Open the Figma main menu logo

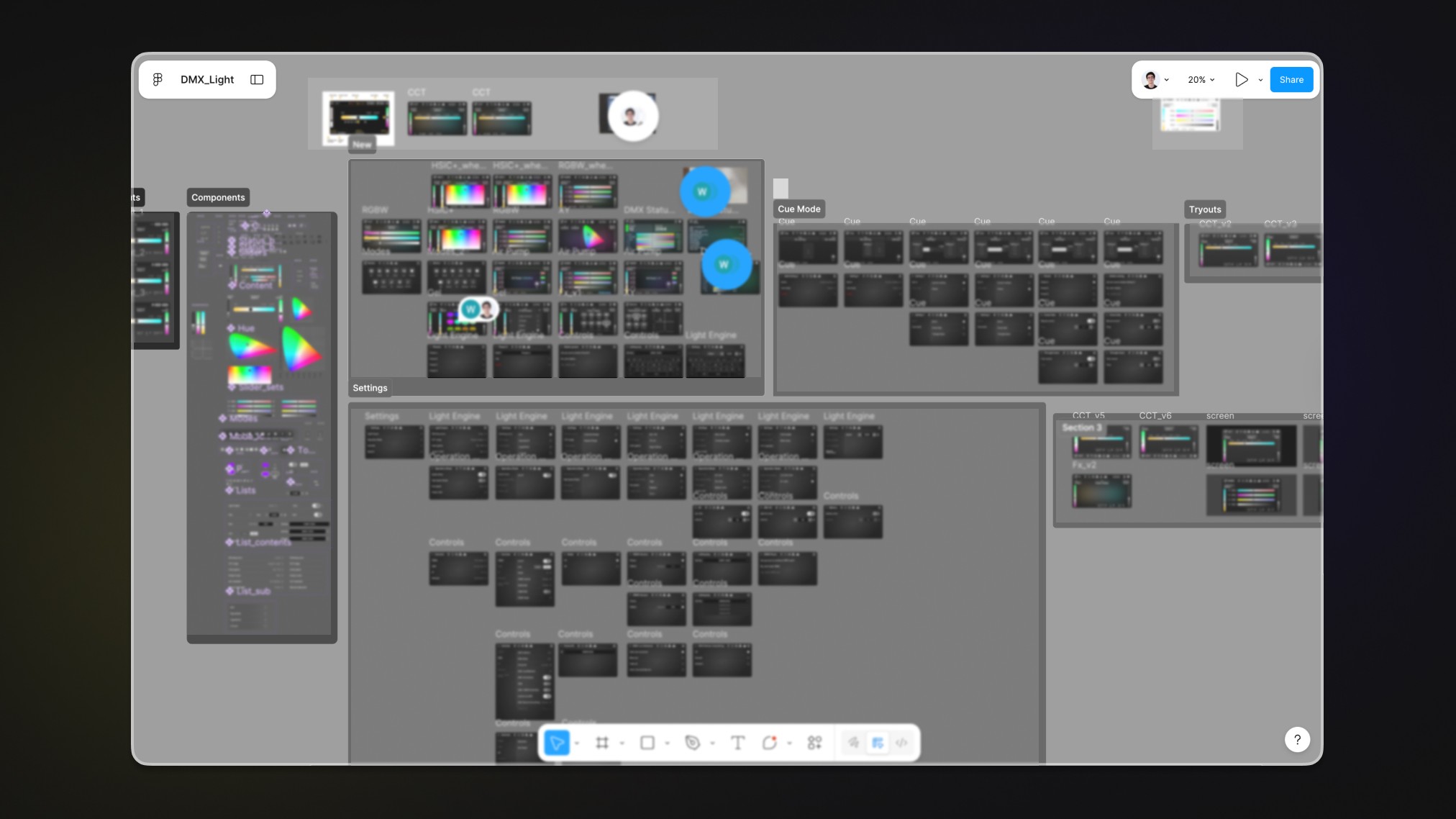(x=158, y=79)
